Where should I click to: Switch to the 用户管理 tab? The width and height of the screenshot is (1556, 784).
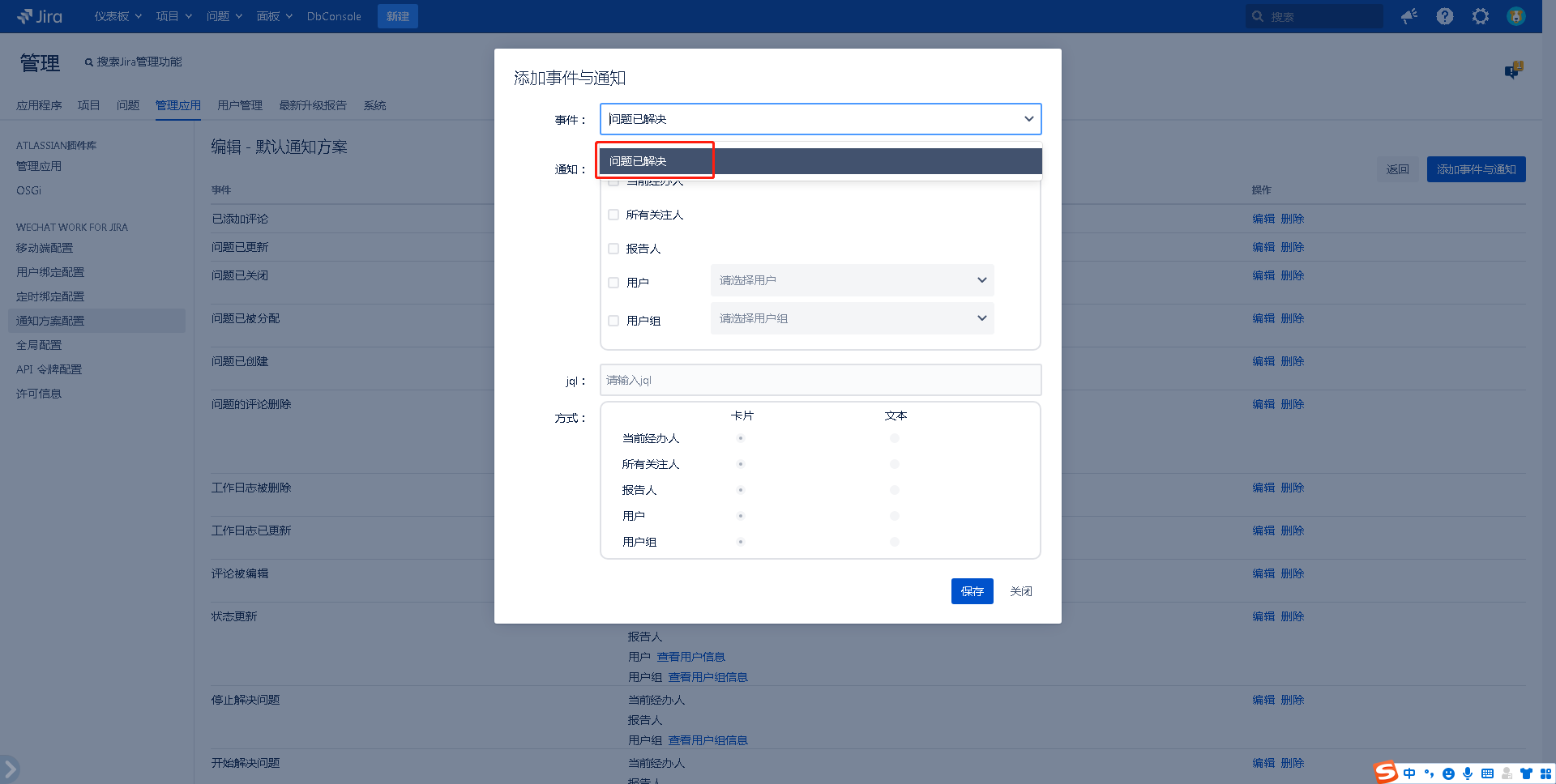click(240, 105)
